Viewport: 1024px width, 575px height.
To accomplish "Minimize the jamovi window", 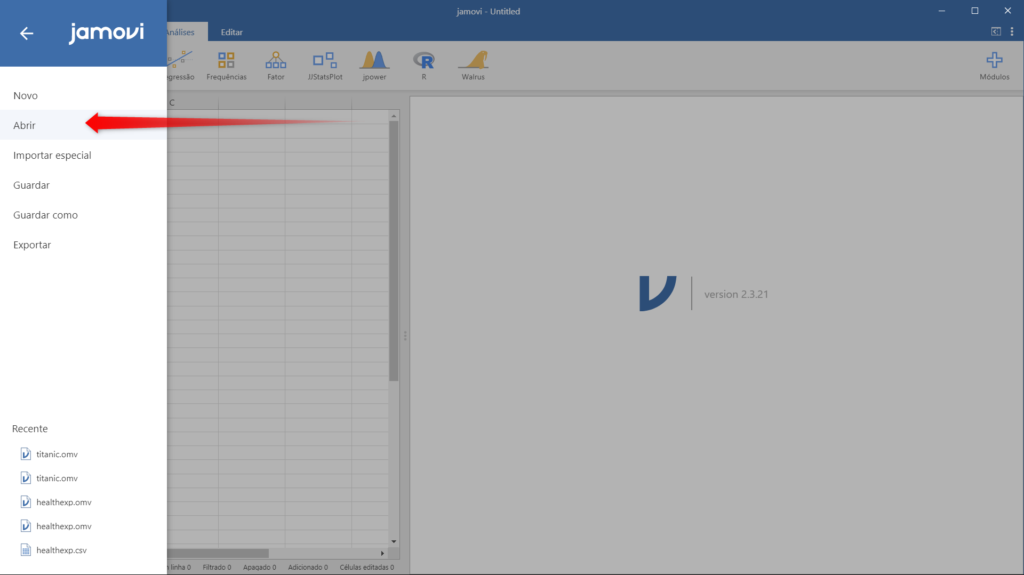I will click(942, 11).
